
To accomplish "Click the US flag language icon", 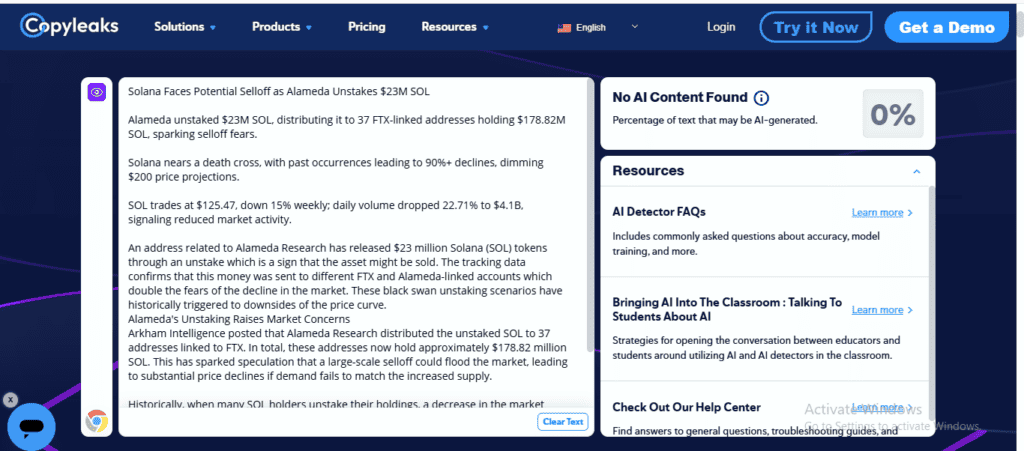I will [x=564, y=27].
